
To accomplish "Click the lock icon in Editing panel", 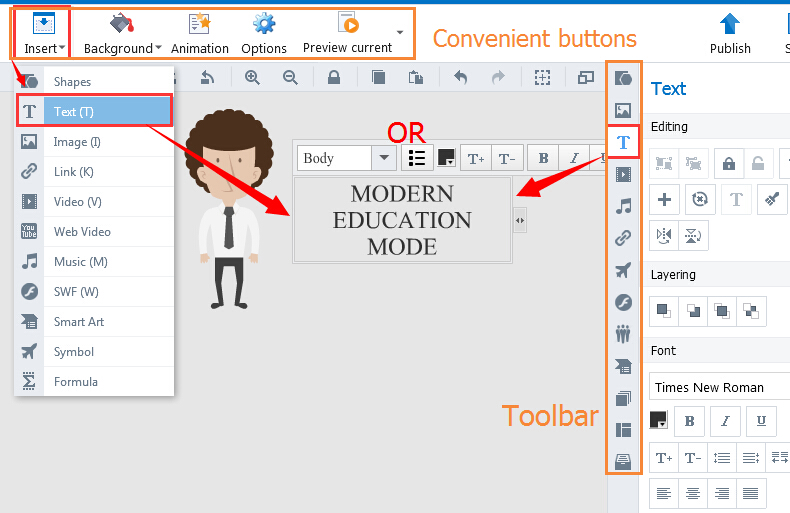I will [x=729, y=163].
